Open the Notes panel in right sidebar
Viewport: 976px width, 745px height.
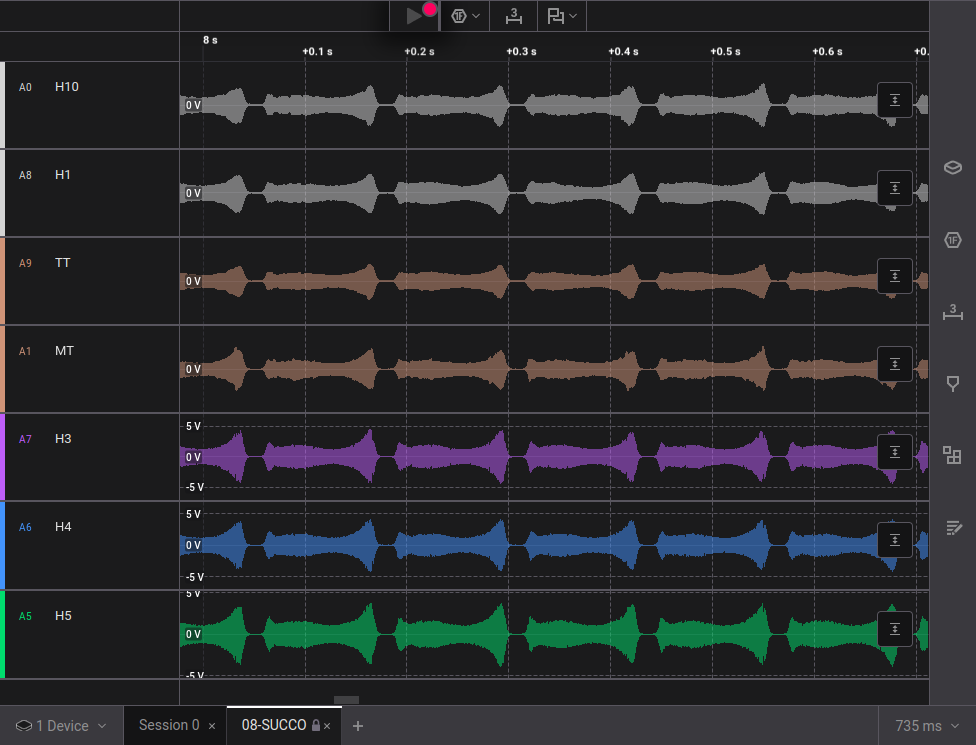[x=952, y=527]
